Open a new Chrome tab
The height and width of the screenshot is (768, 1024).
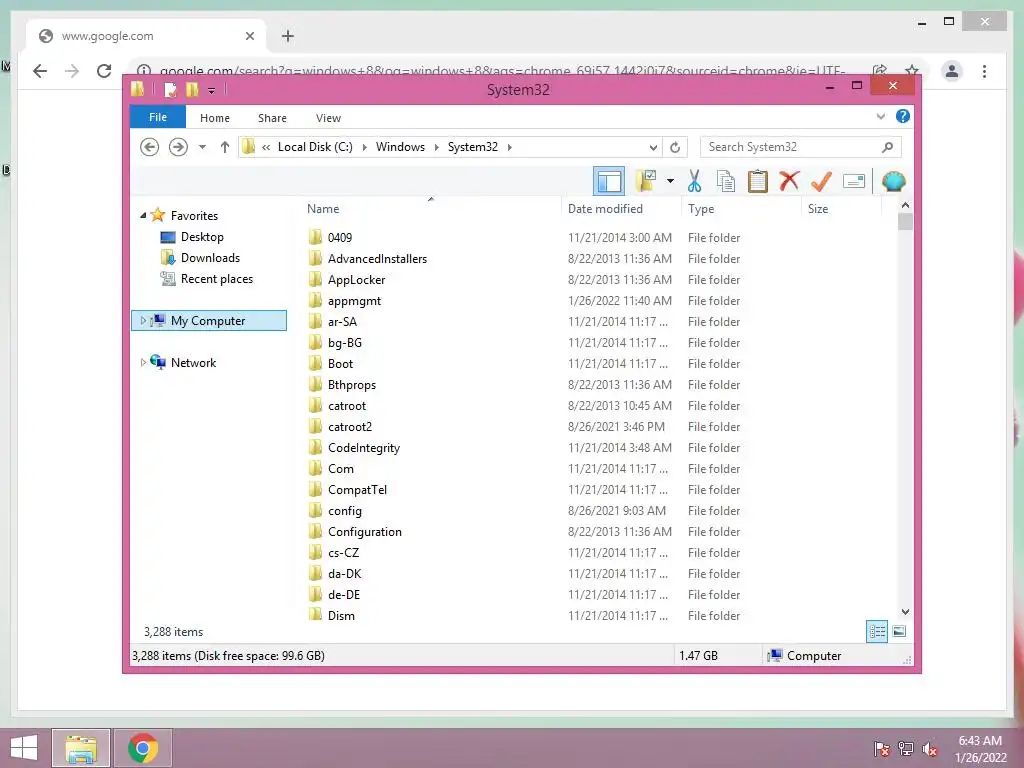point(288,36)
